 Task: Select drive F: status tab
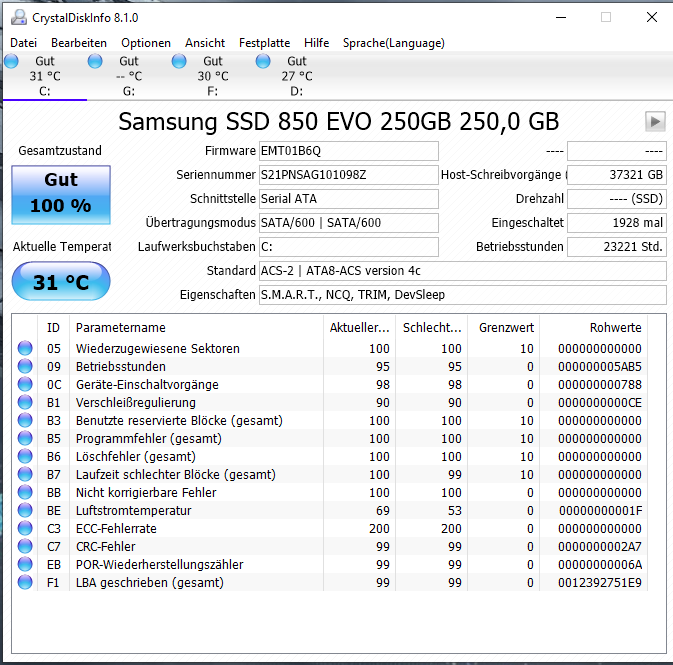[x=213, y=76]
